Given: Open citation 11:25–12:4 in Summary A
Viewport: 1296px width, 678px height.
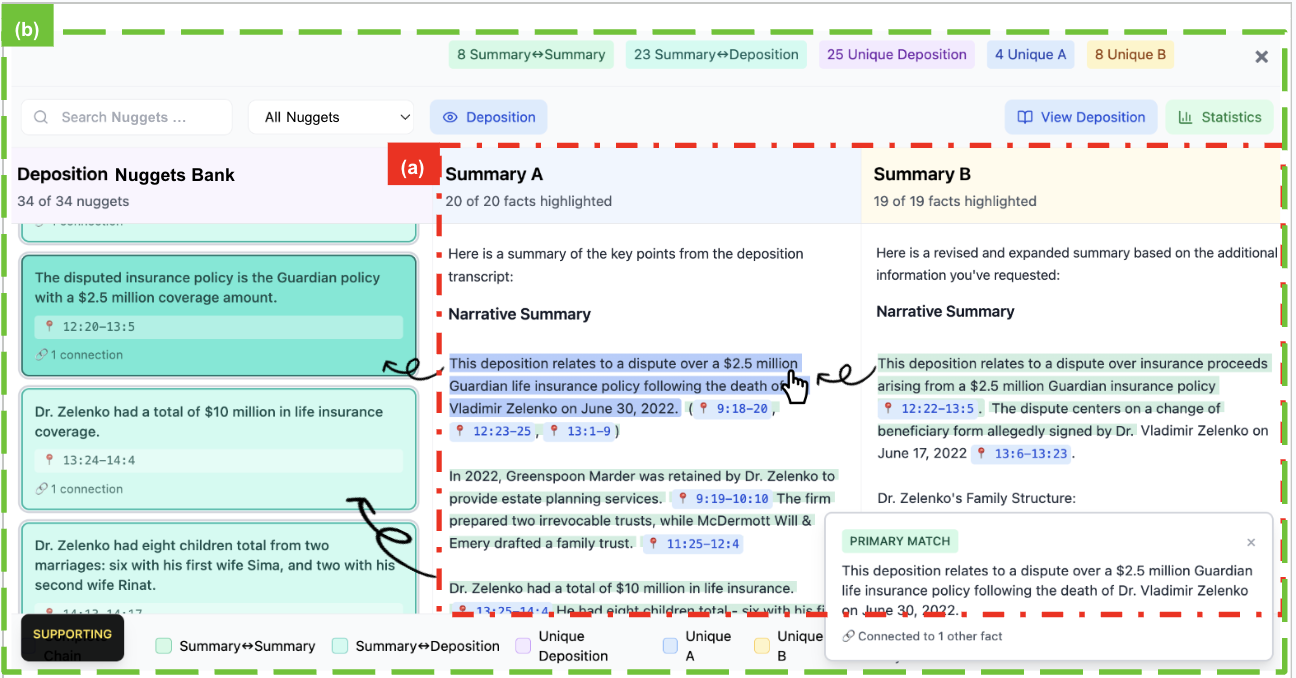Looking at the screenshot, I should click(x=694, y=544).
